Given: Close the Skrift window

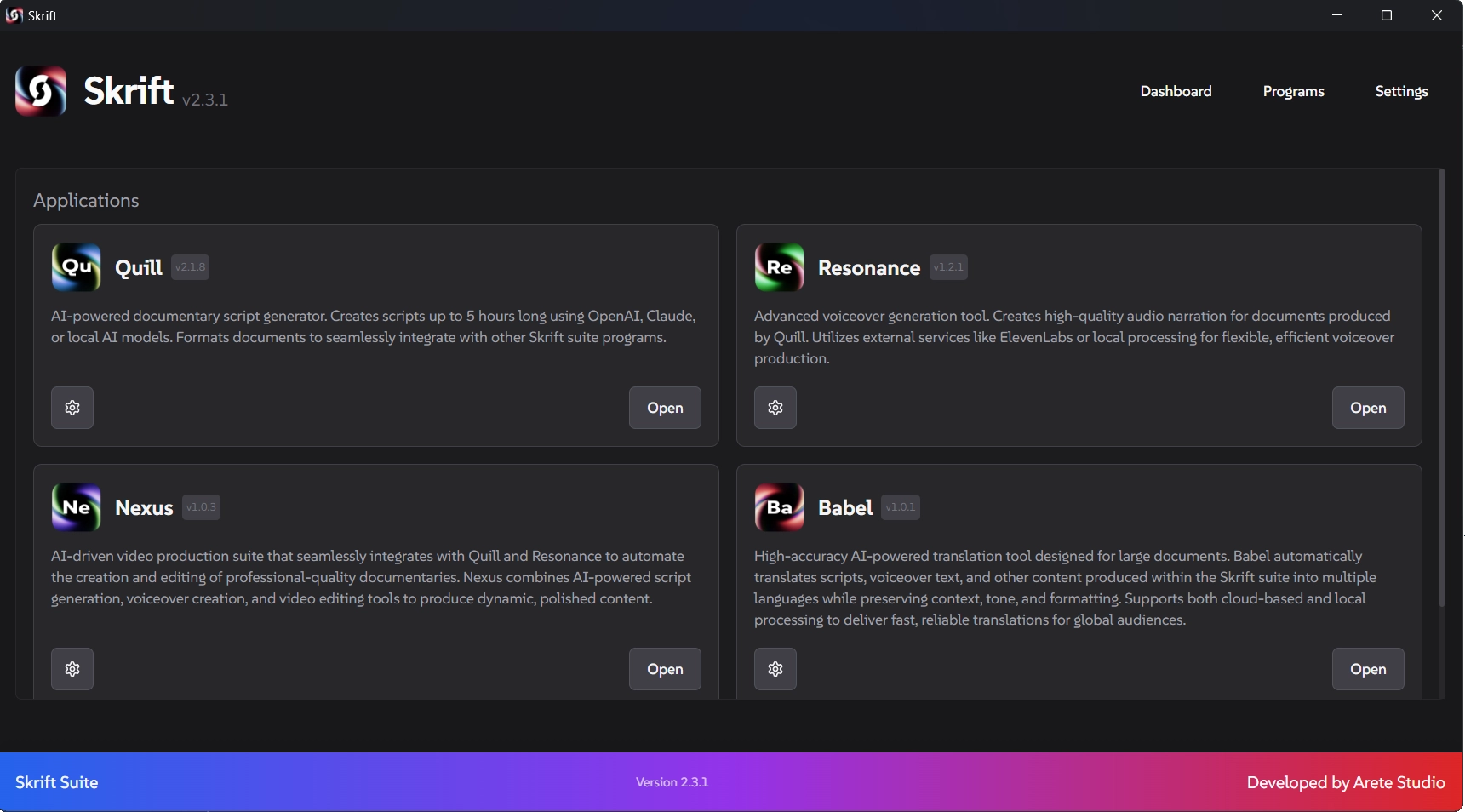Looking at the screenshot, I should coord(1437,15).
